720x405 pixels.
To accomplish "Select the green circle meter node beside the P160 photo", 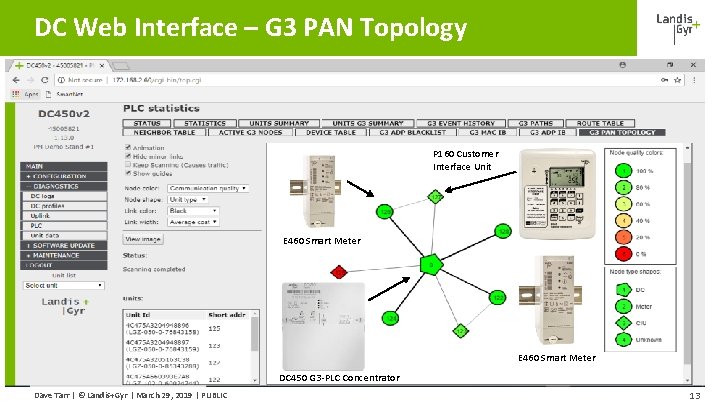I will pos(503,231).
